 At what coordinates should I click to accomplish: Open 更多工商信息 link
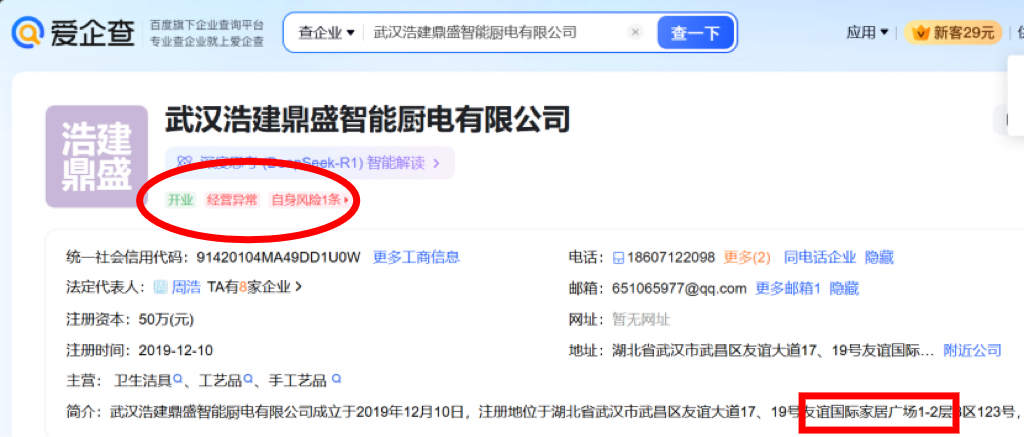(416, 257)
